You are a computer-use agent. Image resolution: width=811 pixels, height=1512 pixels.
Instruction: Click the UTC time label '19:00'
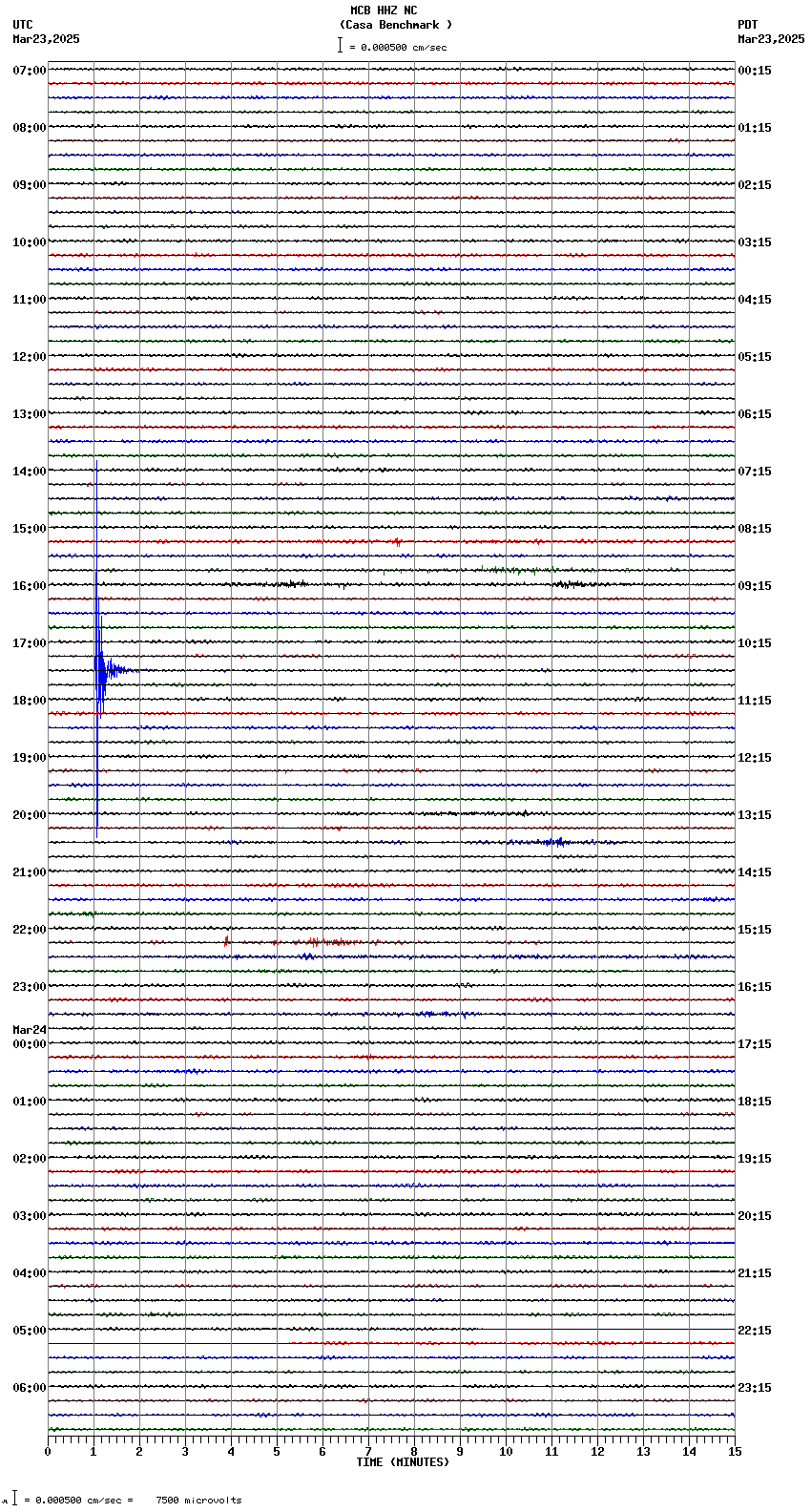30,758
